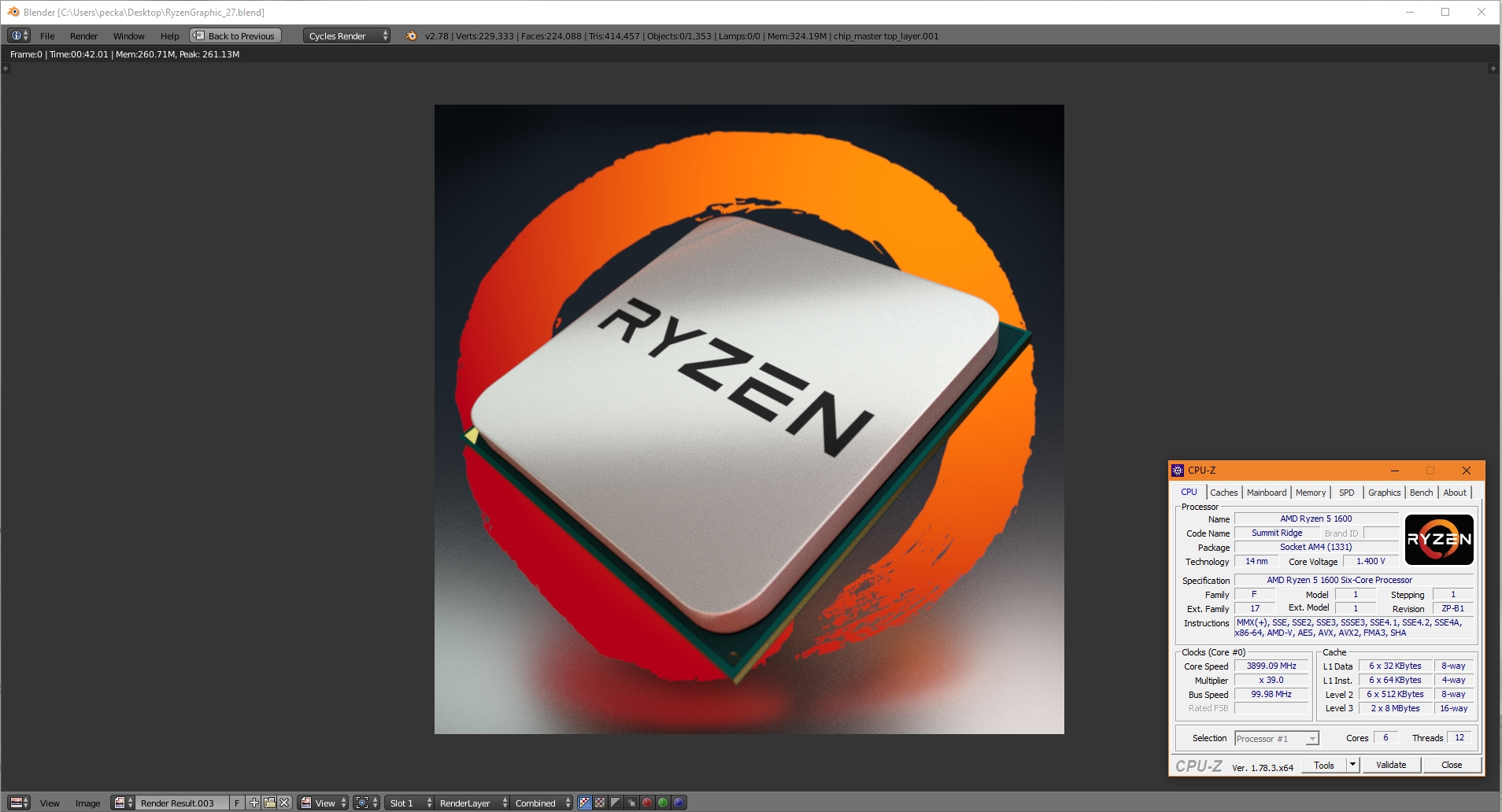Unlink the Render Result image with X icon
The width and height of the screenshot is (1502, 812).
(x=284, y=803)
